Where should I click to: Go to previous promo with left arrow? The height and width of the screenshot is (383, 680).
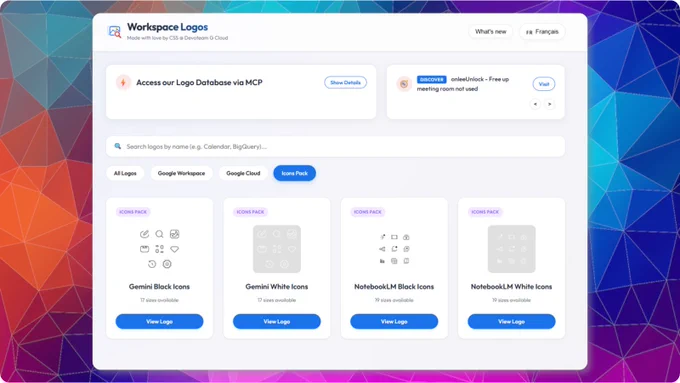[535, 104]
